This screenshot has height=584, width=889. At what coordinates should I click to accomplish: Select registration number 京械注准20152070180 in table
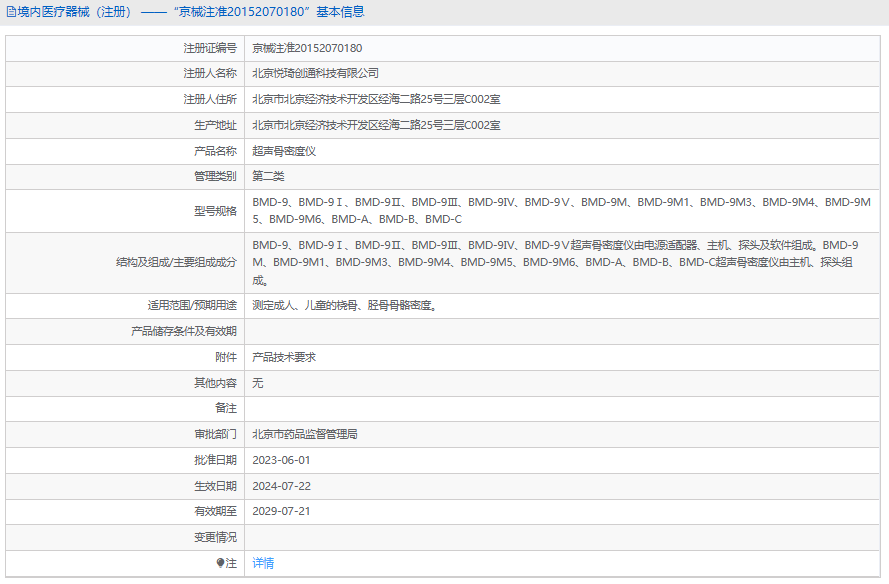(307, 48)
